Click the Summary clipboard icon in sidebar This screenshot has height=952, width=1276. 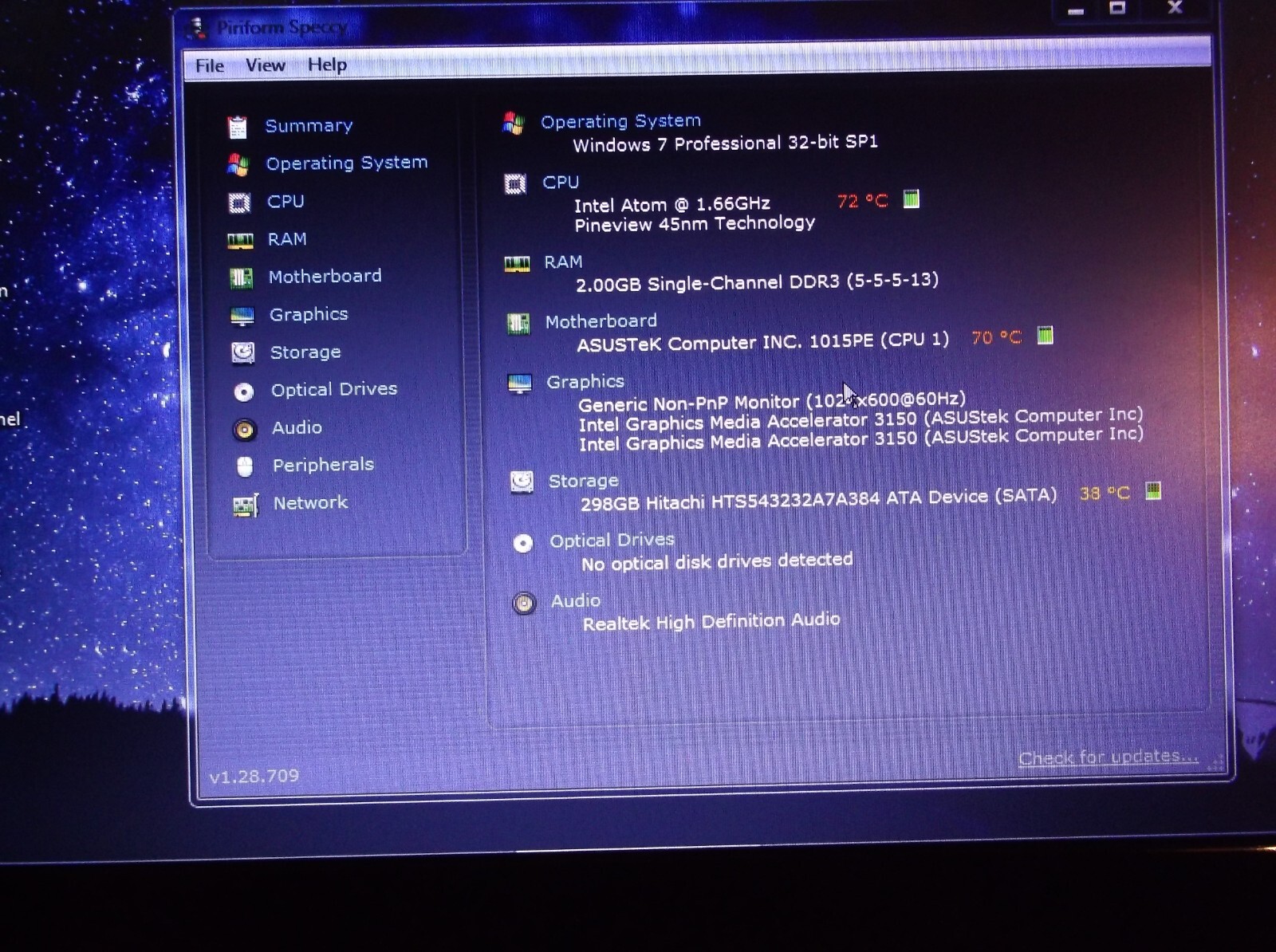pyautogui.click(x=237, y=127)
